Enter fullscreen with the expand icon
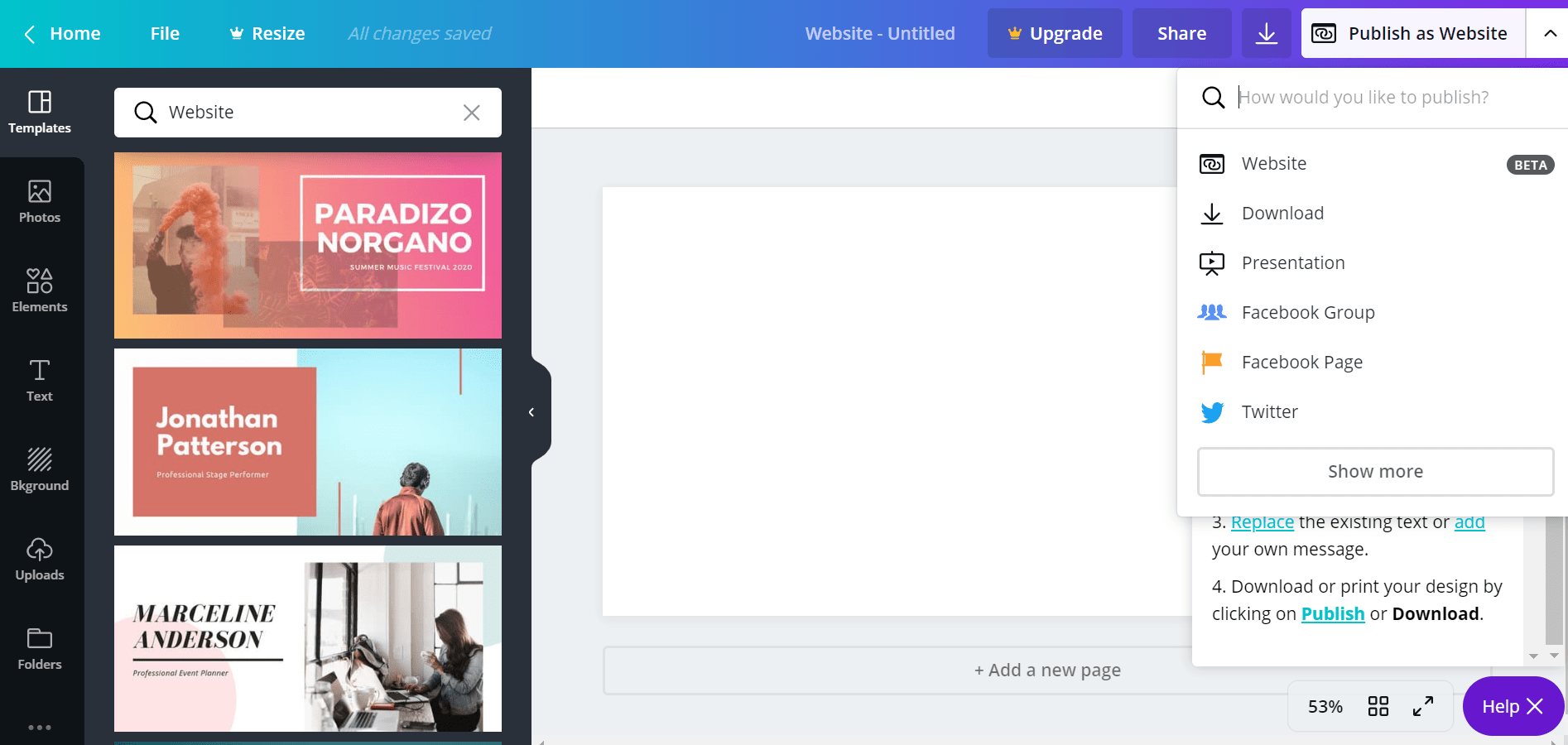 1423,706
